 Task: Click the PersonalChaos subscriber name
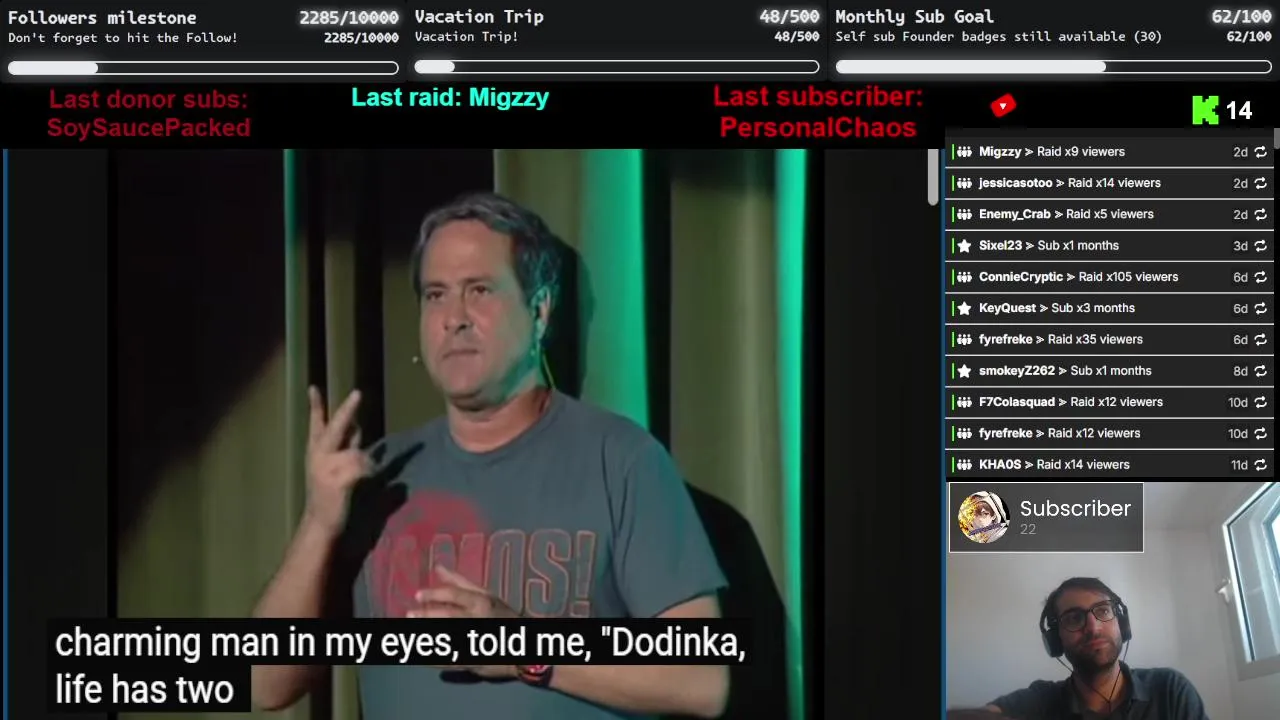pos(818,128)
